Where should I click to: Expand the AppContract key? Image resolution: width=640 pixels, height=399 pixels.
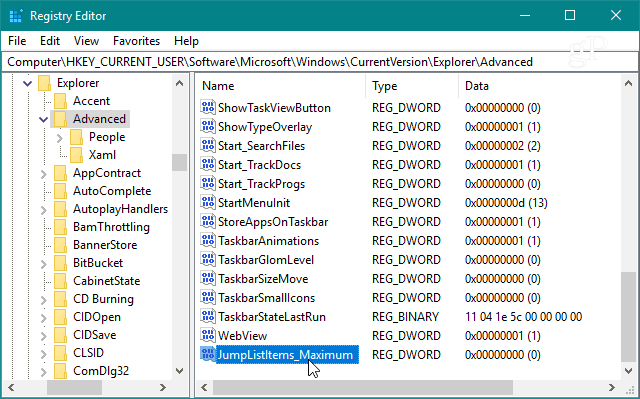[44, 173]
